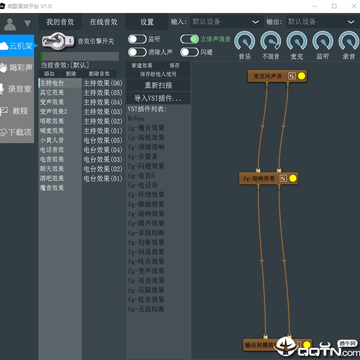Click the 添加 button
The width and height of the screenshot is (360, 360).
coord(49,74)
